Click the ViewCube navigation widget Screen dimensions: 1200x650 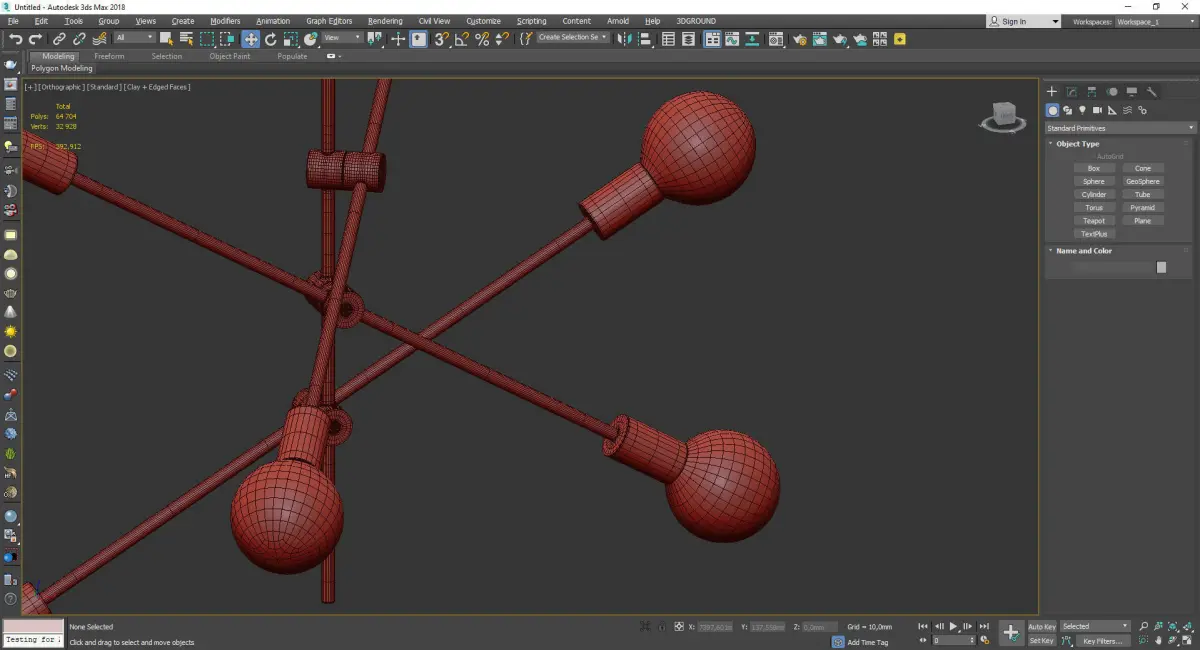coord(1003,116)
